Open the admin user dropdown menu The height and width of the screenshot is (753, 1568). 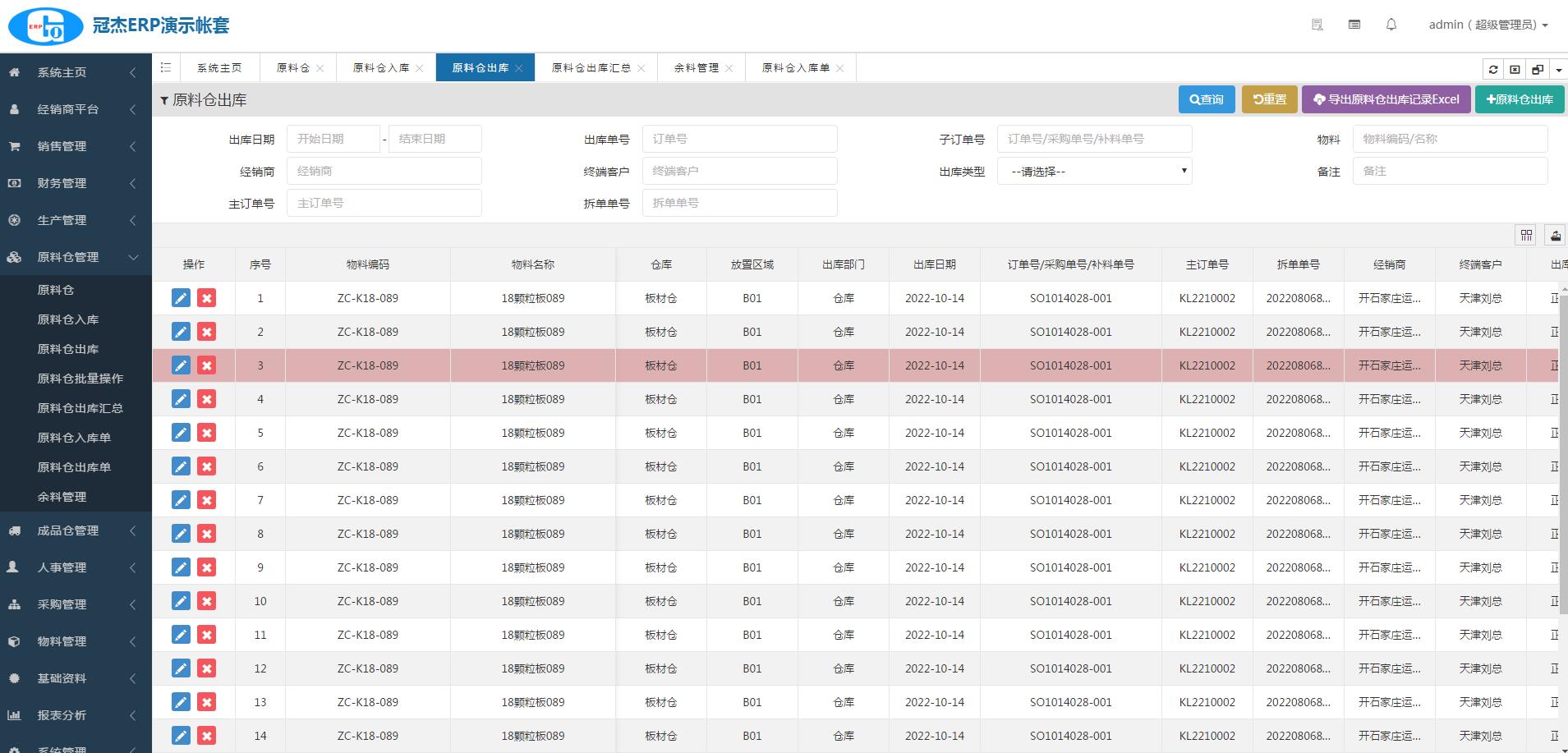click(1488, 25)
